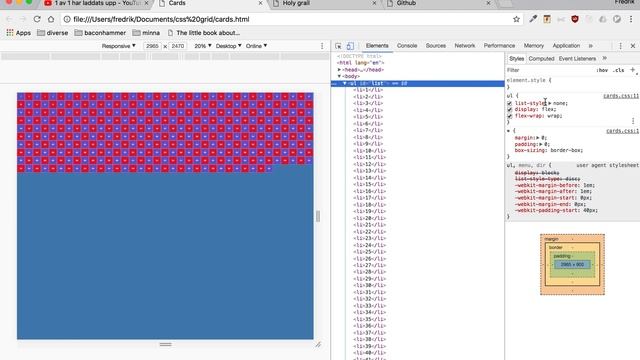The image size is (640, 360).
Task: Reload the page with the refresh icon
Action: (x=37, y=19)
